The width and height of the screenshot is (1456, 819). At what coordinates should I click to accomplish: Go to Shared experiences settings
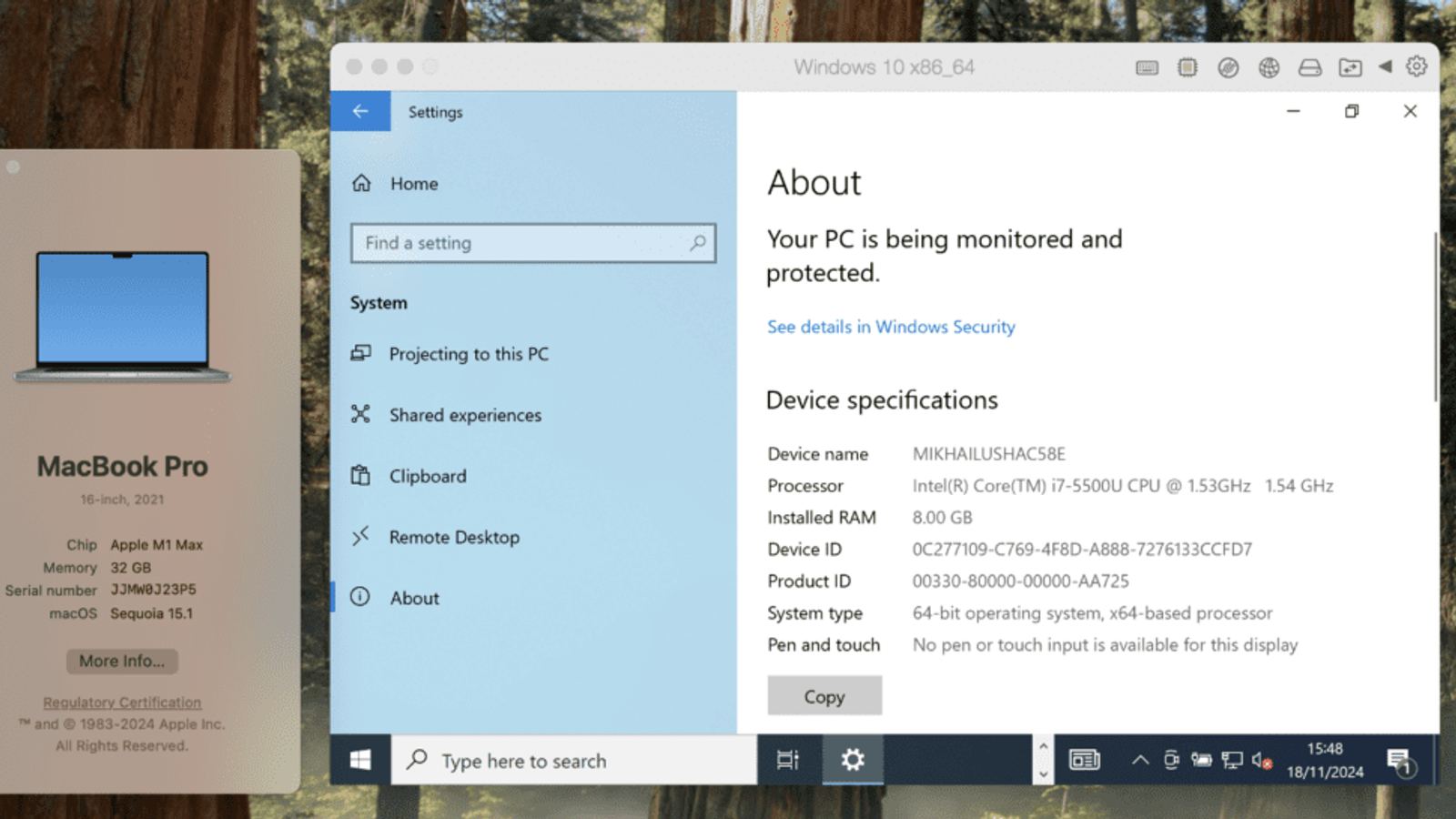coord(465,415)
